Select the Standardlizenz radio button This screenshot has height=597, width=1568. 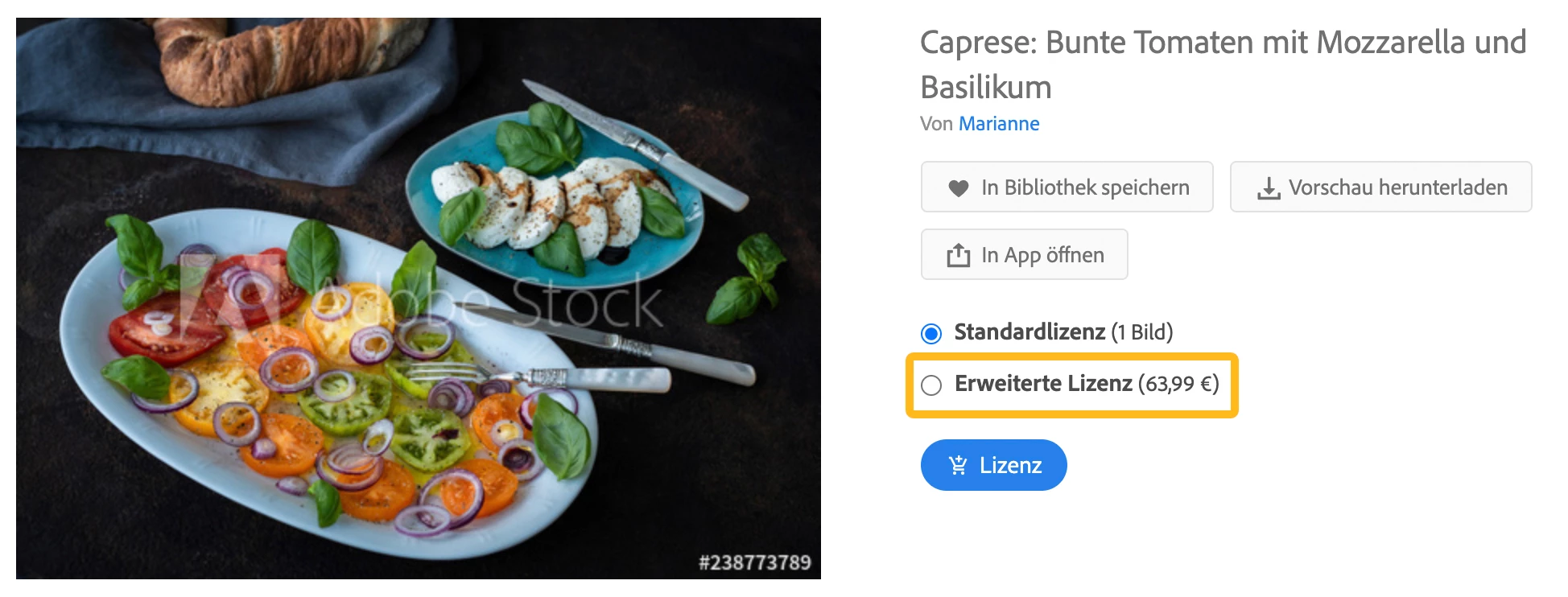click(931, 333)
